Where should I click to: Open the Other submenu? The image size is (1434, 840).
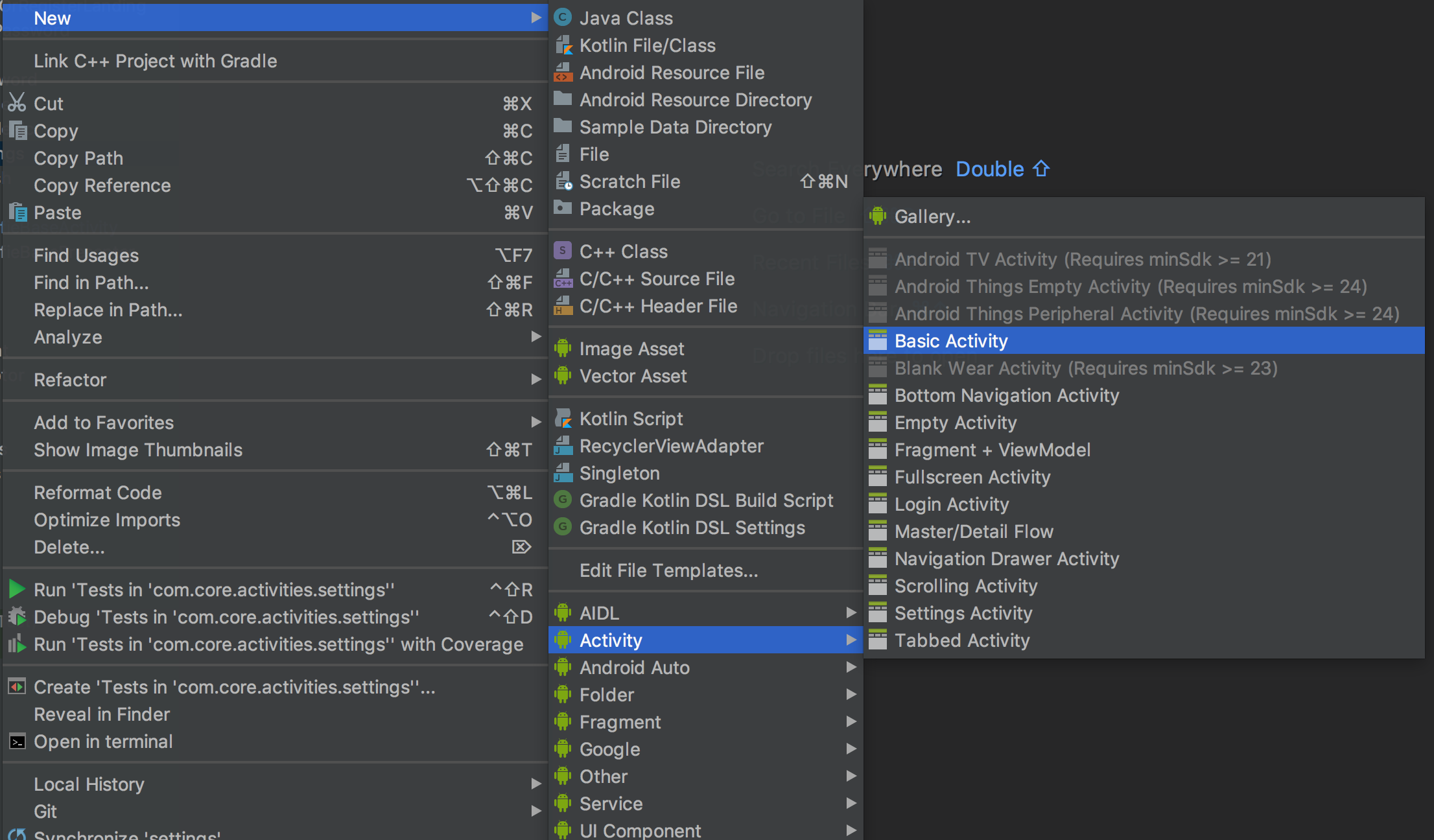tap(705, 776)
